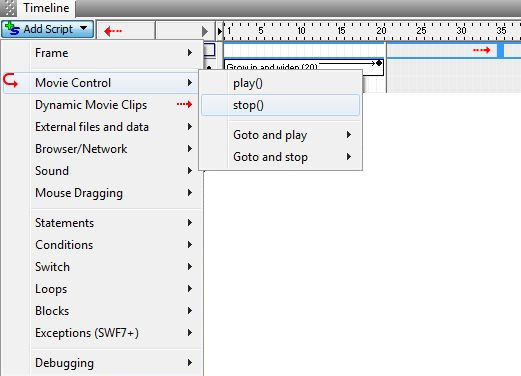Click the effect end keyframe diamond
Viewport: 521px width, 376px height.
379,63
